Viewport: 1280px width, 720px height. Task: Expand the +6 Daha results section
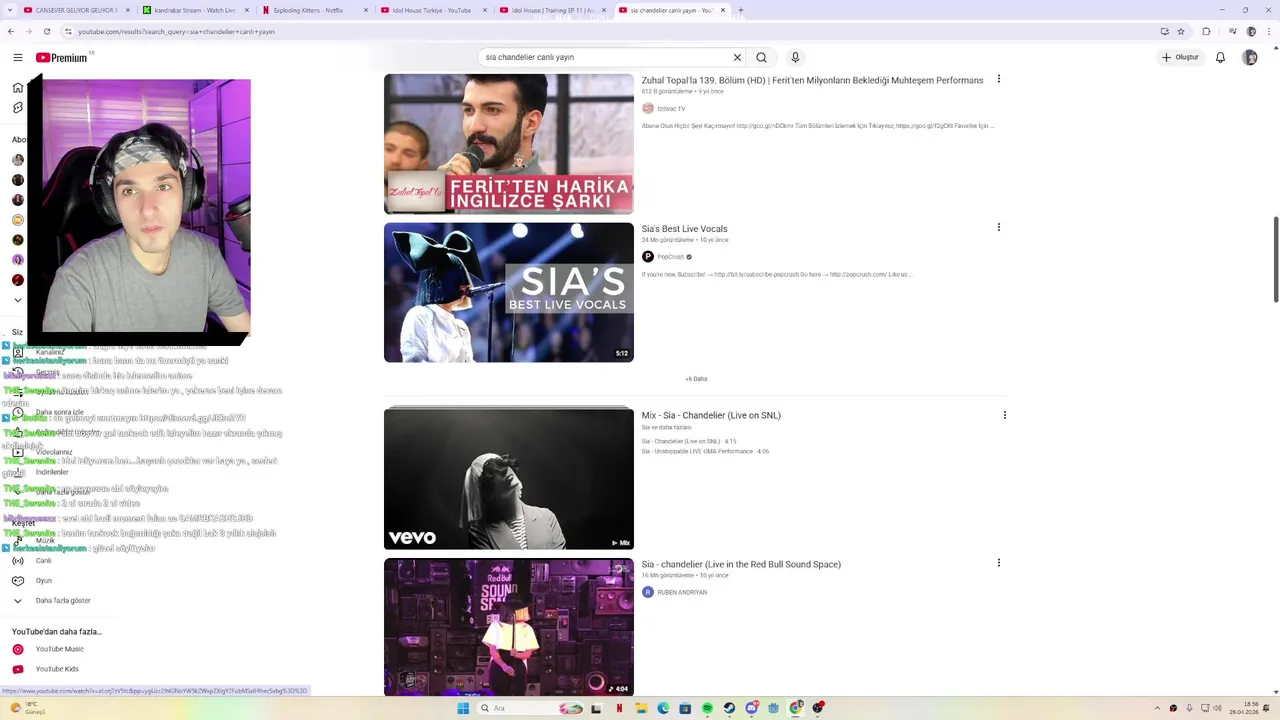(696, 379)
